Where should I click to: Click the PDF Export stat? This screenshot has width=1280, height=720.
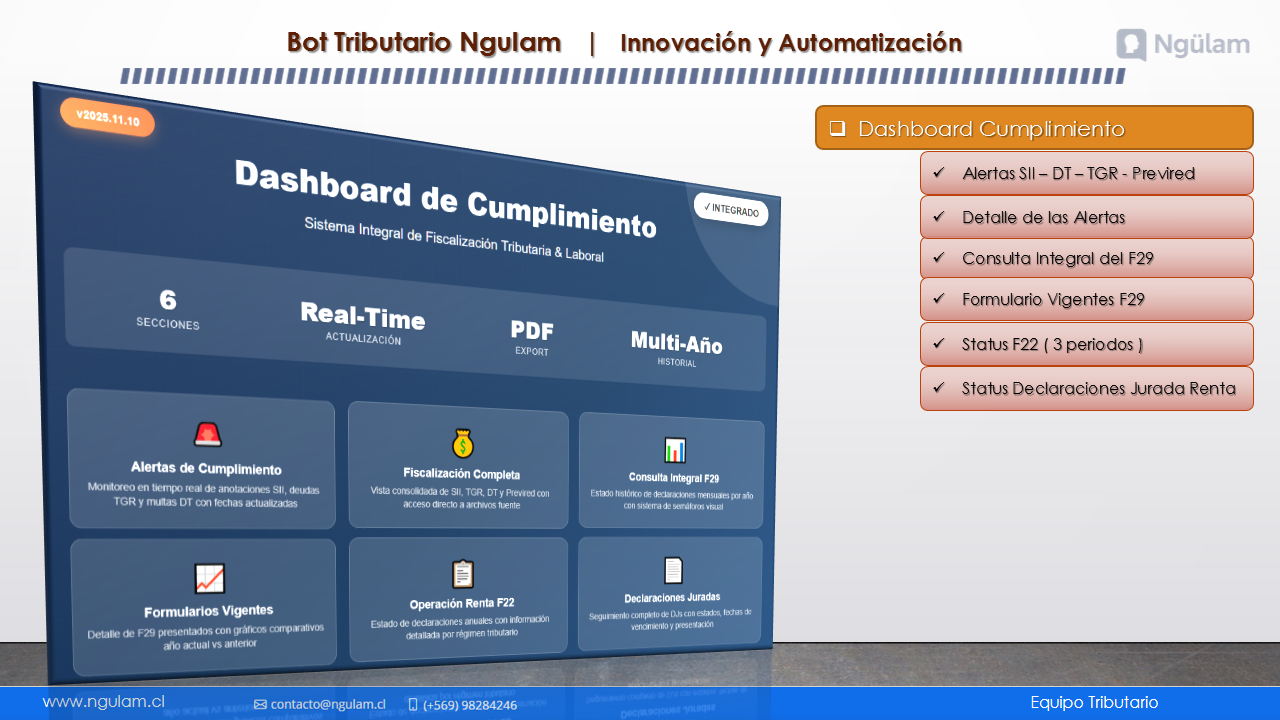pyautogui.click(x=532, y=337)
